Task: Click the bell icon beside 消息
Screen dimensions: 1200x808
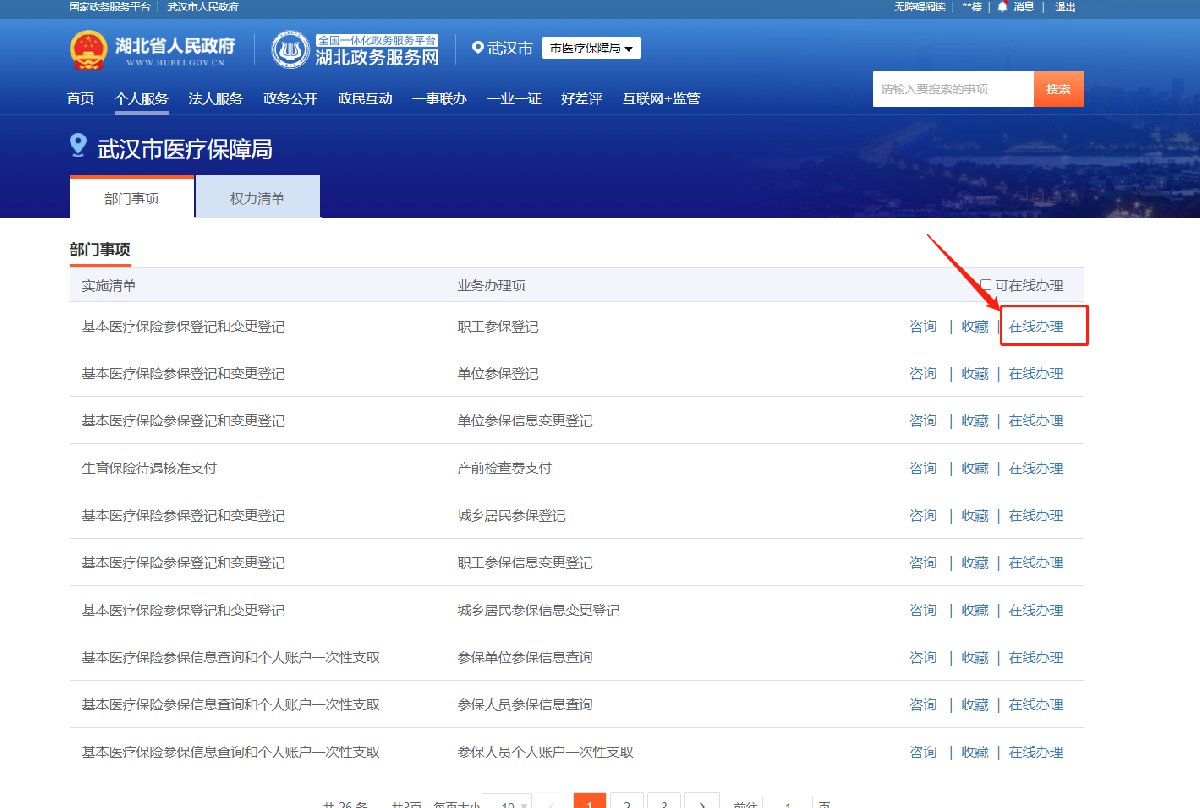Action: click(1002, 7)
